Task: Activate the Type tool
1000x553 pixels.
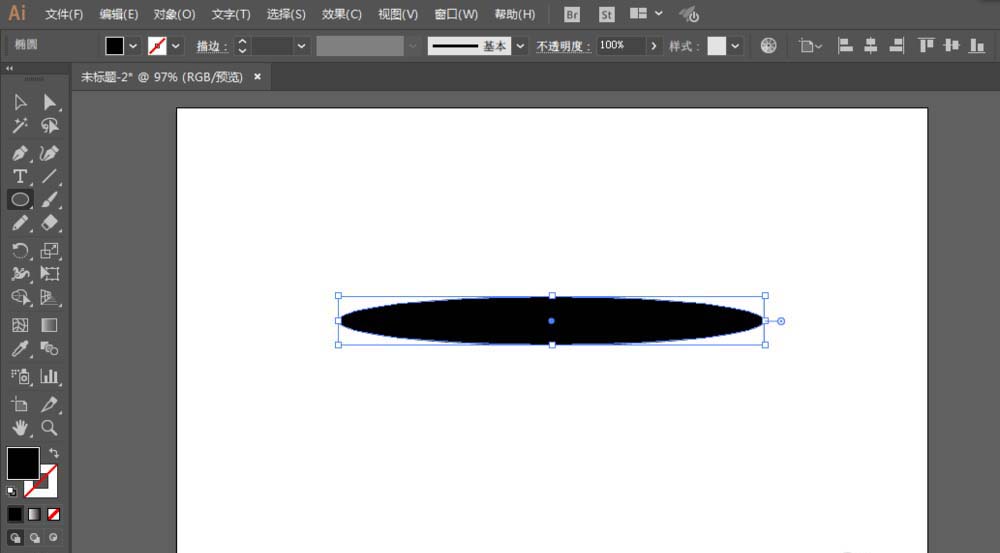Action: point(20,176)
